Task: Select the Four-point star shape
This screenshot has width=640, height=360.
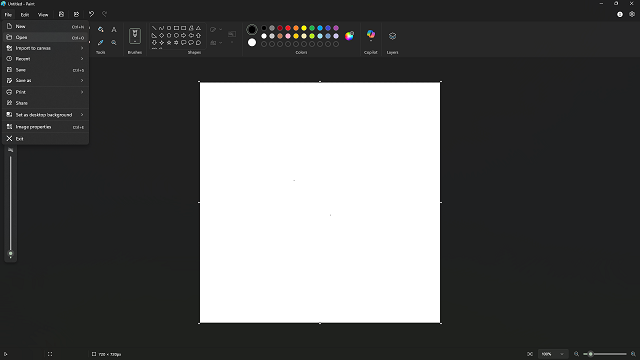Action: (162, 42)
